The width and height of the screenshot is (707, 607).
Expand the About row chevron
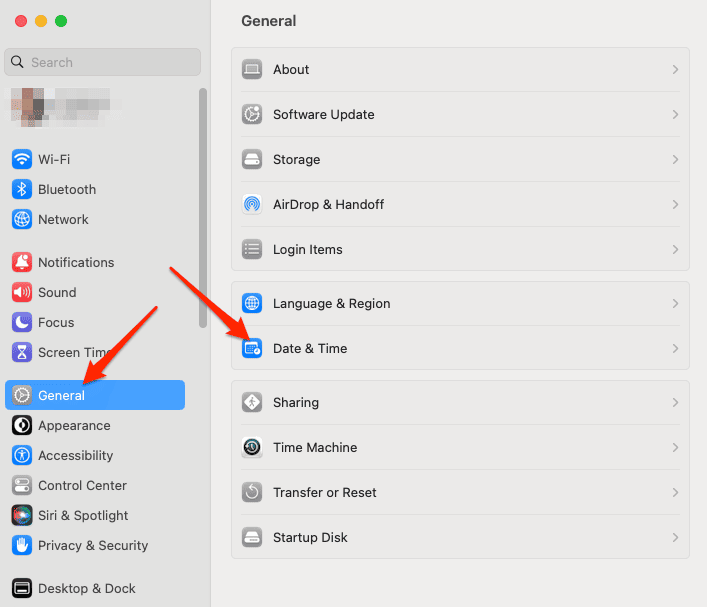[x=675, y=70]
